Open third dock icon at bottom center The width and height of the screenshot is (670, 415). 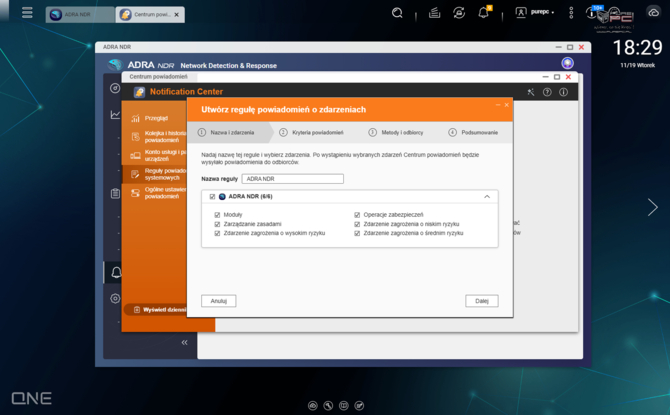[x=344, y=406]
